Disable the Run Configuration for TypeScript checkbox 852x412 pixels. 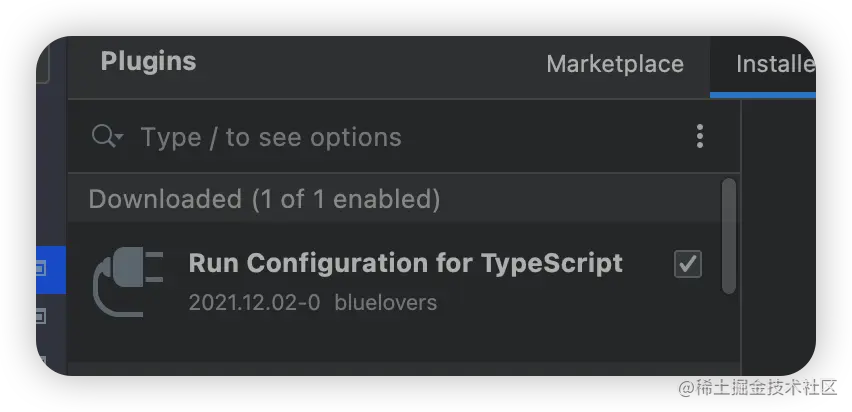pos(688,264)
